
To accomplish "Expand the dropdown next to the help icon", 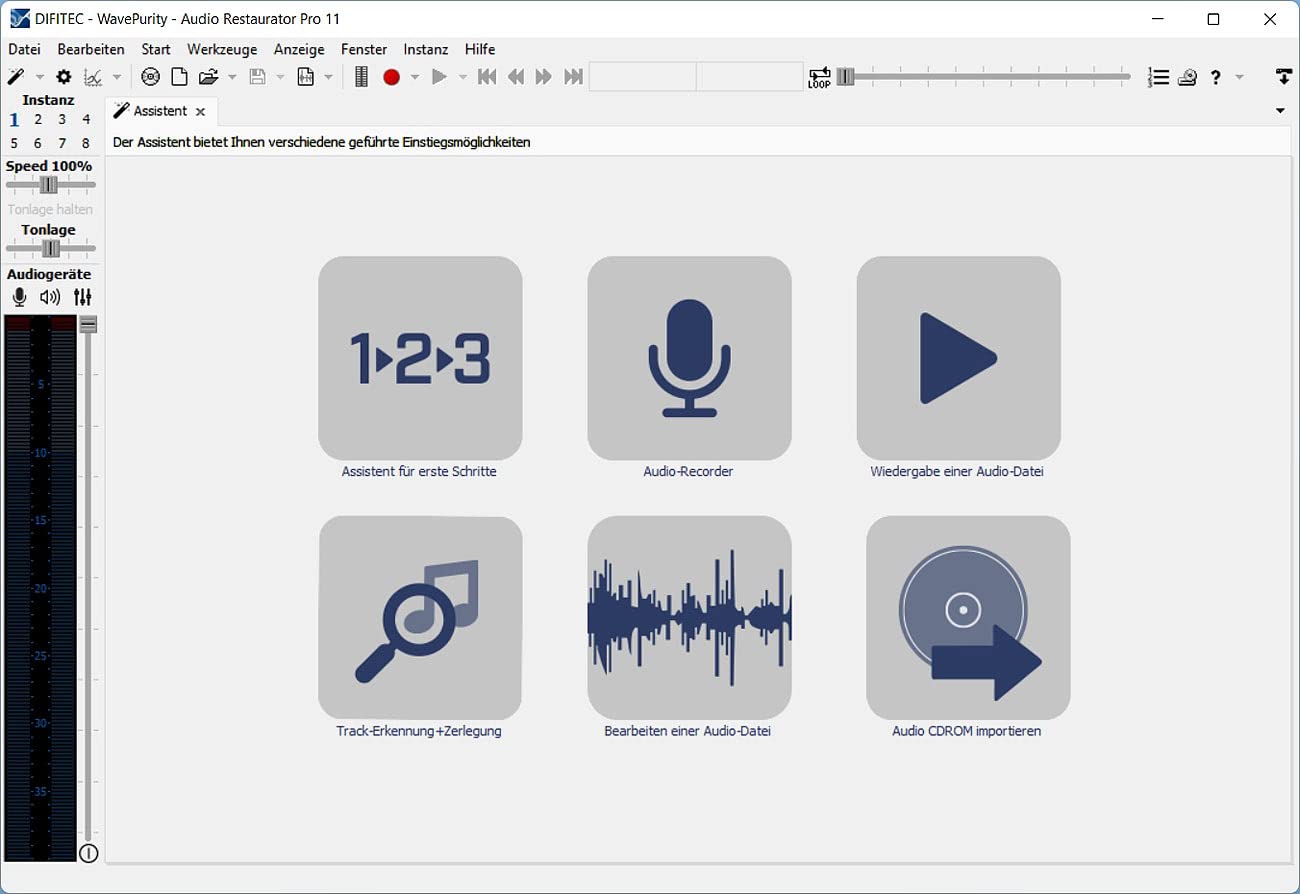I will pyautogui.click(x=1240, y=77).
